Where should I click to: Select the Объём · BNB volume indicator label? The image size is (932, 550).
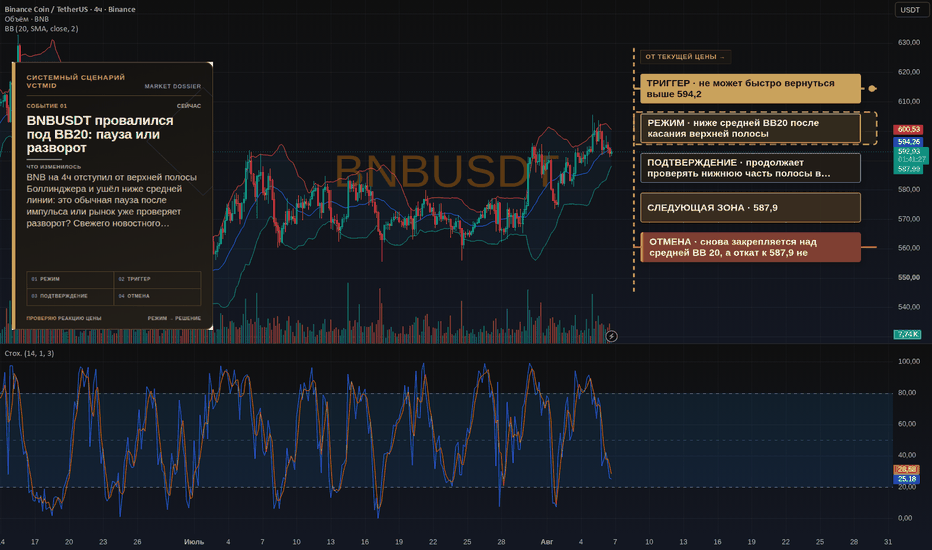click(27, 19)
